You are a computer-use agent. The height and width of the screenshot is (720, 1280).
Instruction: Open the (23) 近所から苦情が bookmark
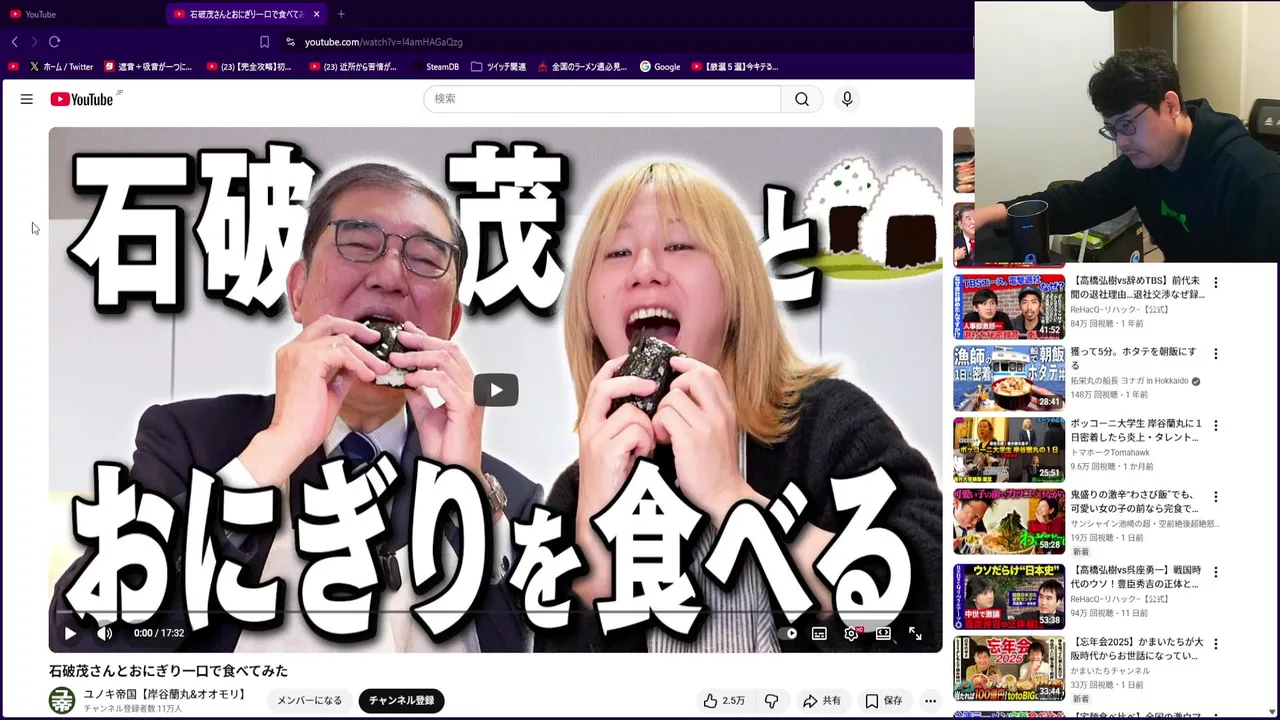point(353,67)
